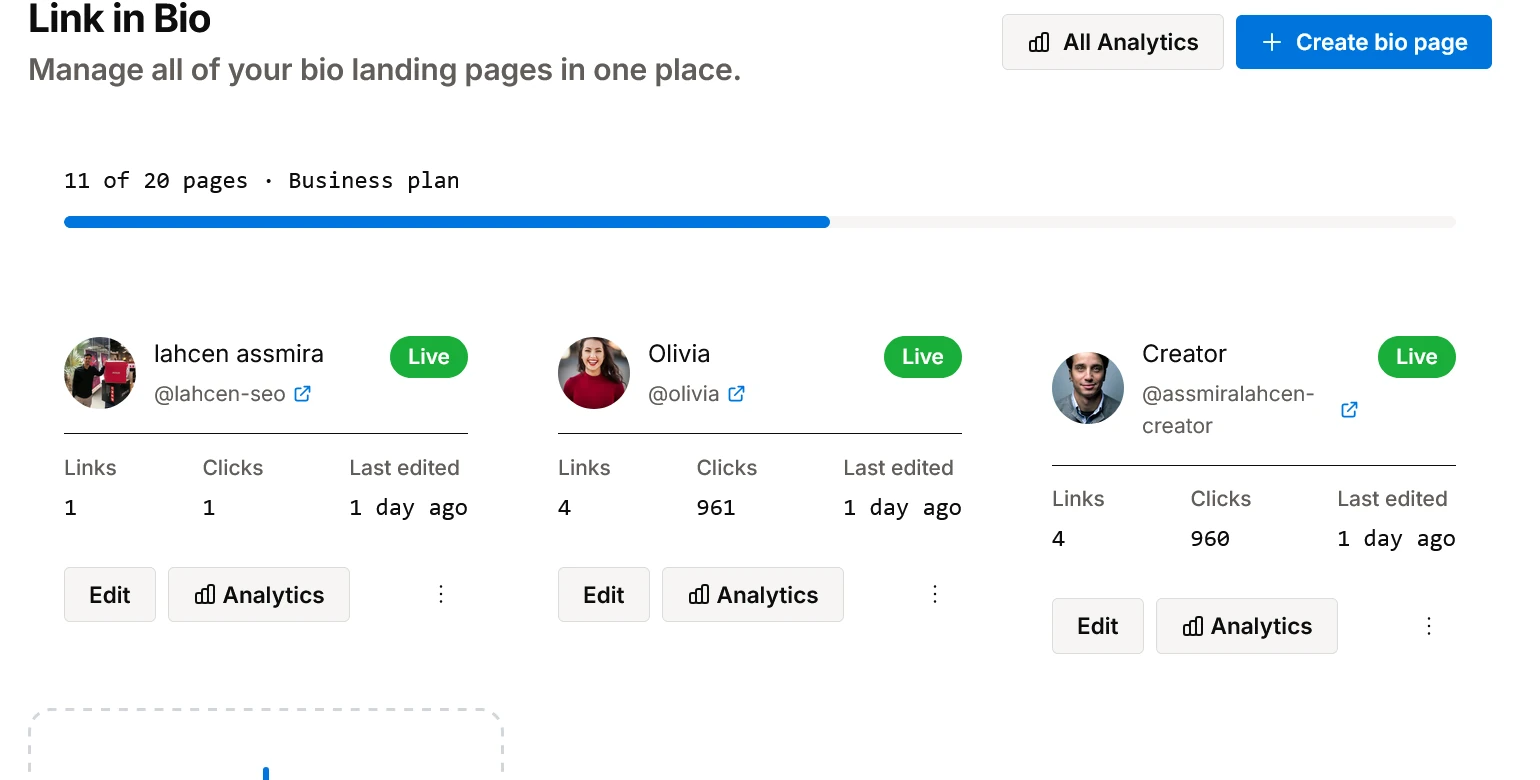
Task: Click the @assmiralahcen-creator handle
Action: coord(1229,410)
